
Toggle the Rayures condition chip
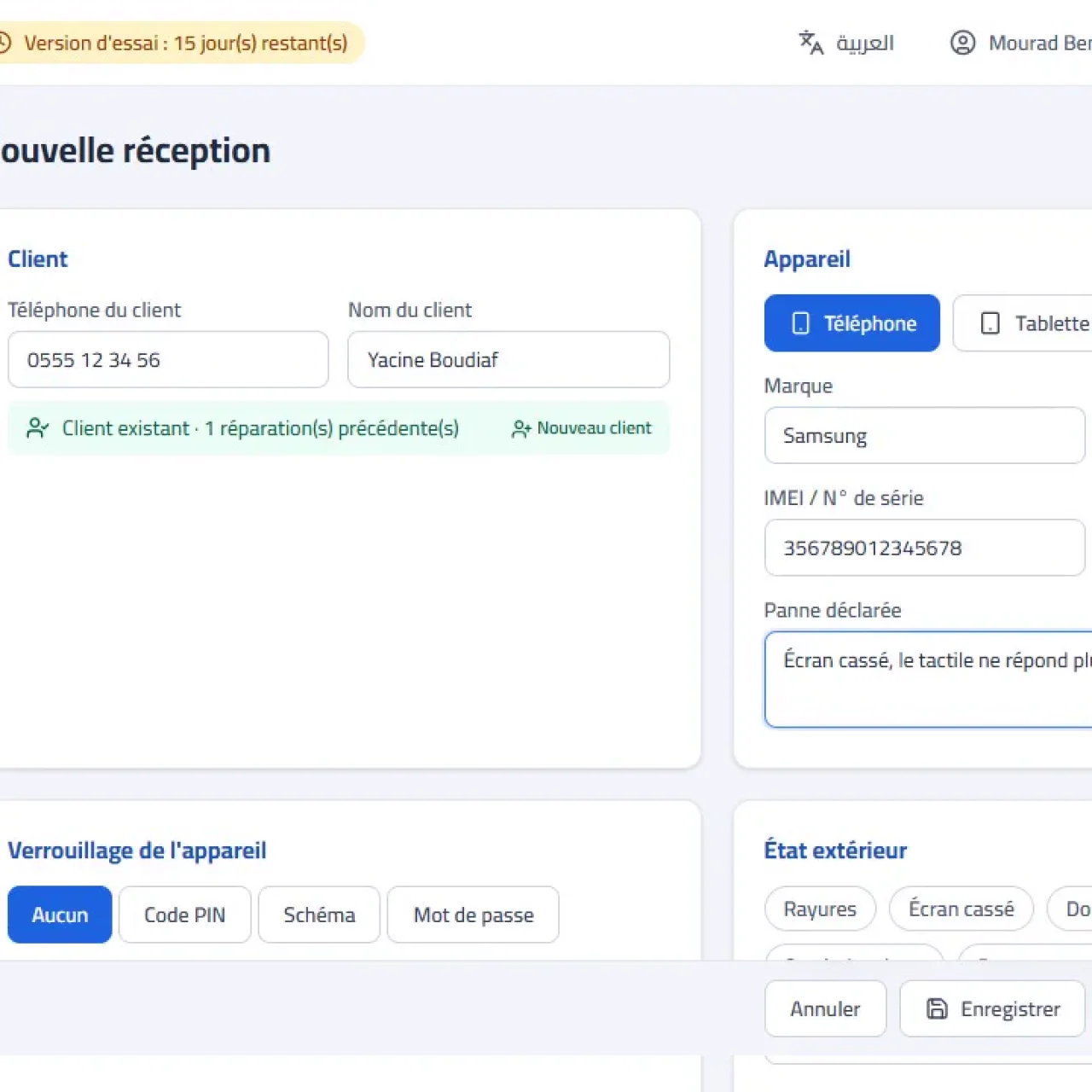pos(820,909)
